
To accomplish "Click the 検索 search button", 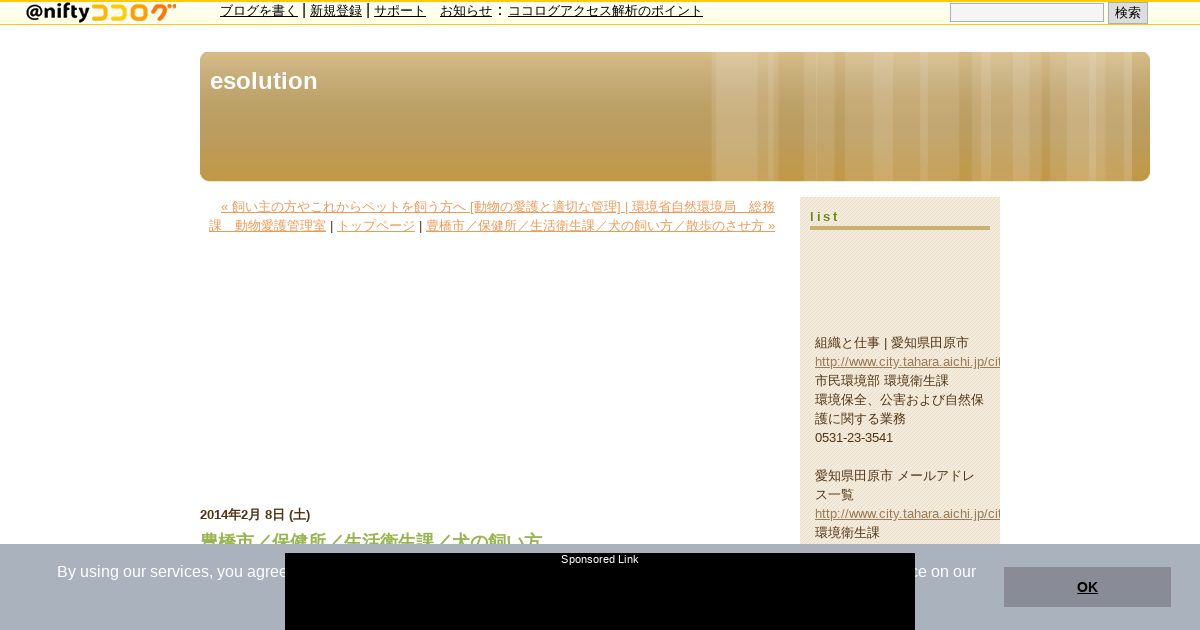I will click(x=1128, y=13).
